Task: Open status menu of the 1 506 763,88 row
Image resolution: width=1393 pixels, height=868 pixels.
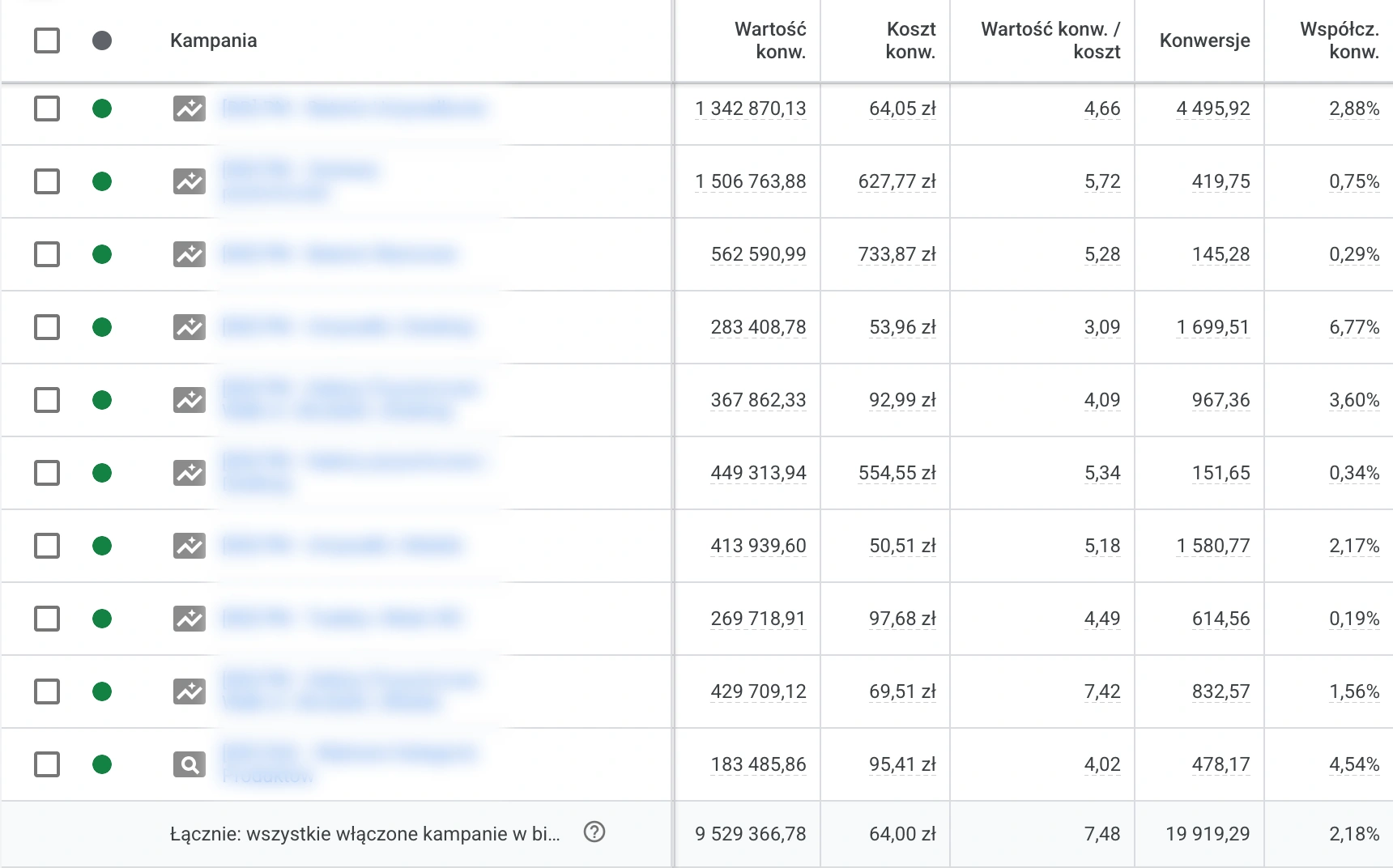Action: point(102,181)
